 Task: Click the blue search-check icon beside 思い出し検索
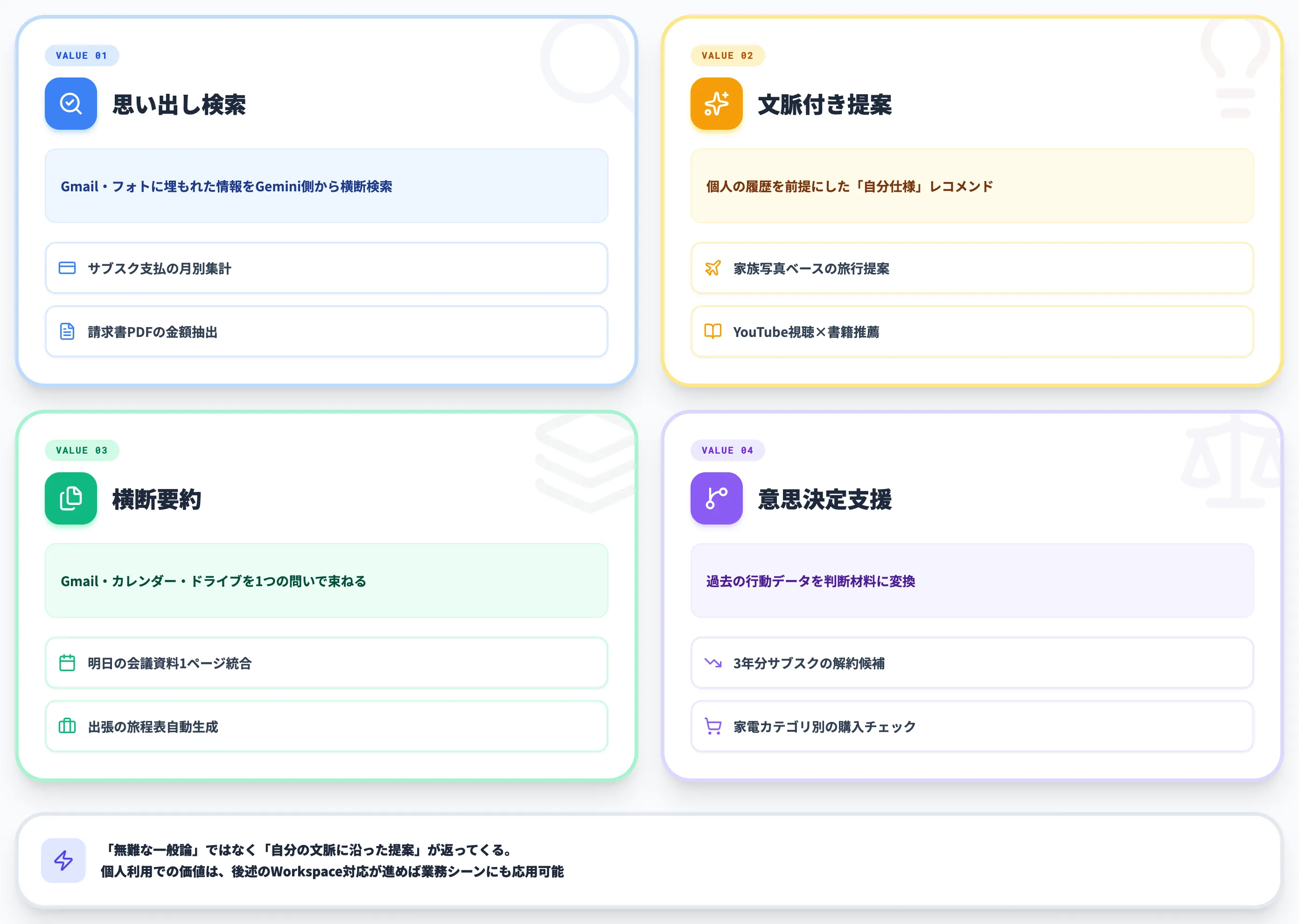(70, 104)
